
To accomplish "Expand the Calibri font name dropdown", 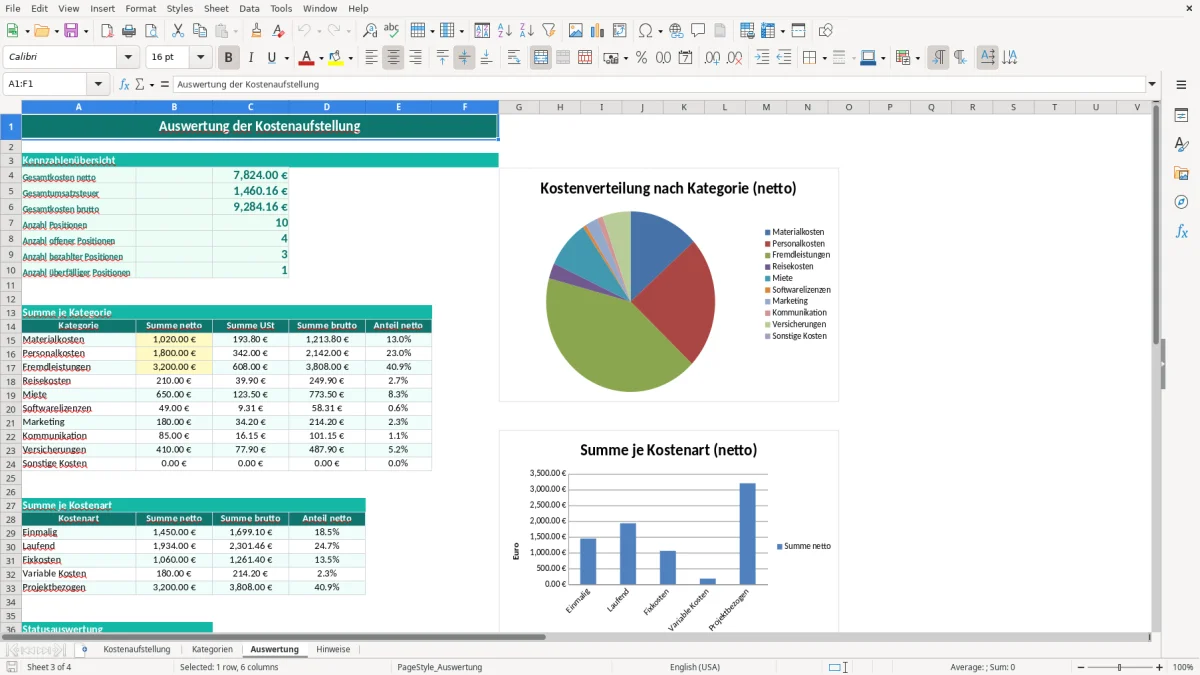I will [128, 58].
